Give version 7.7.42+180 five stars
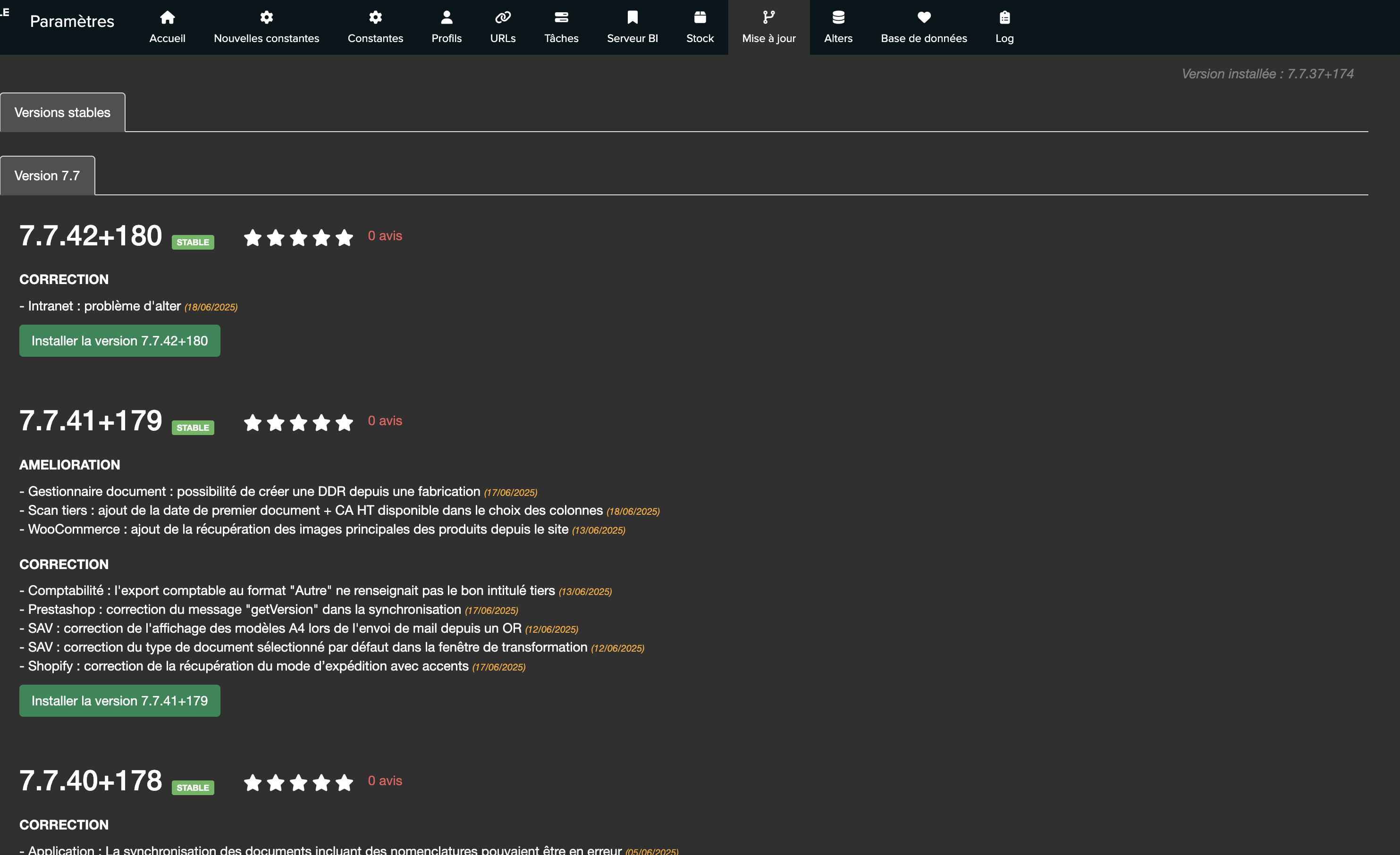Screen dimensions: 1400x855 (x=344, y=237)
